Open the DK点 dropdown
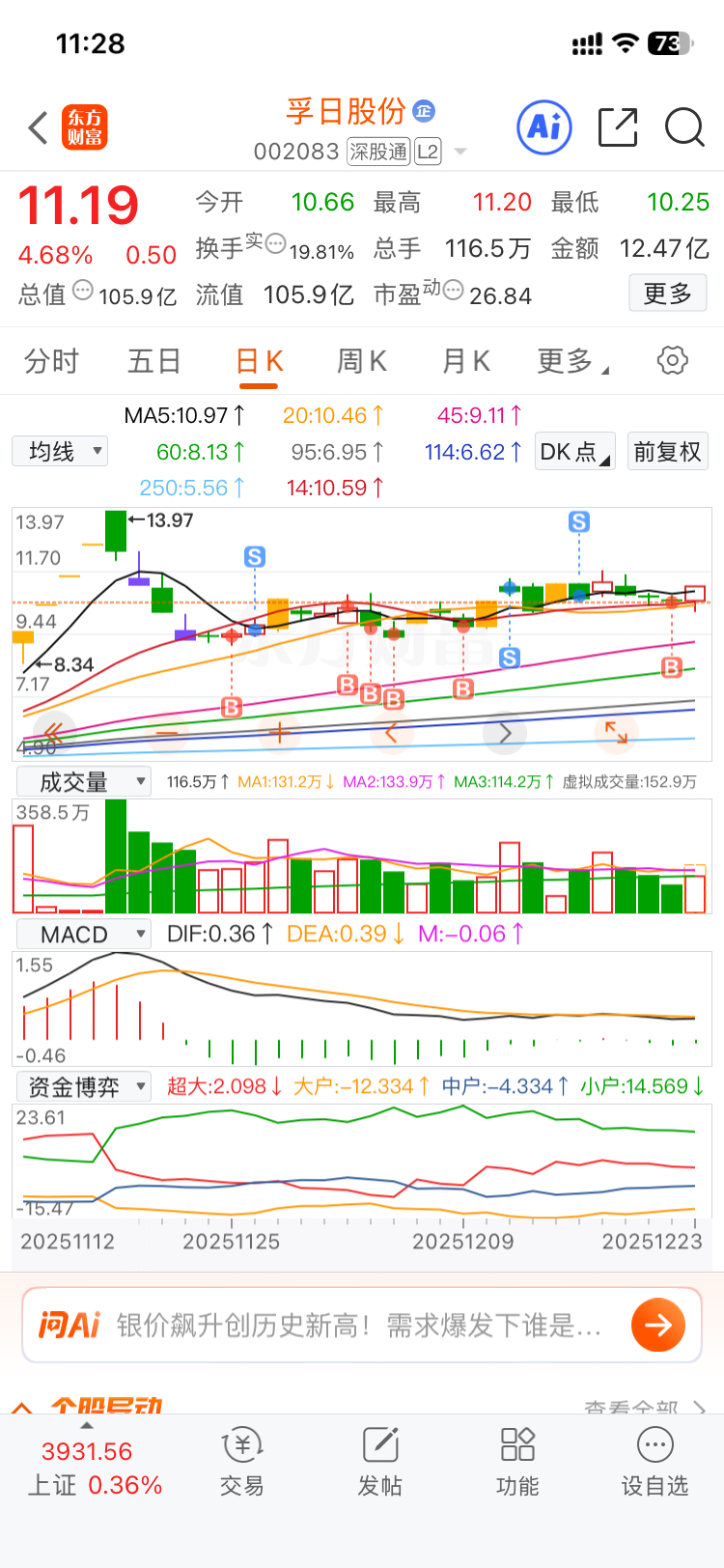 coord(575,451)
